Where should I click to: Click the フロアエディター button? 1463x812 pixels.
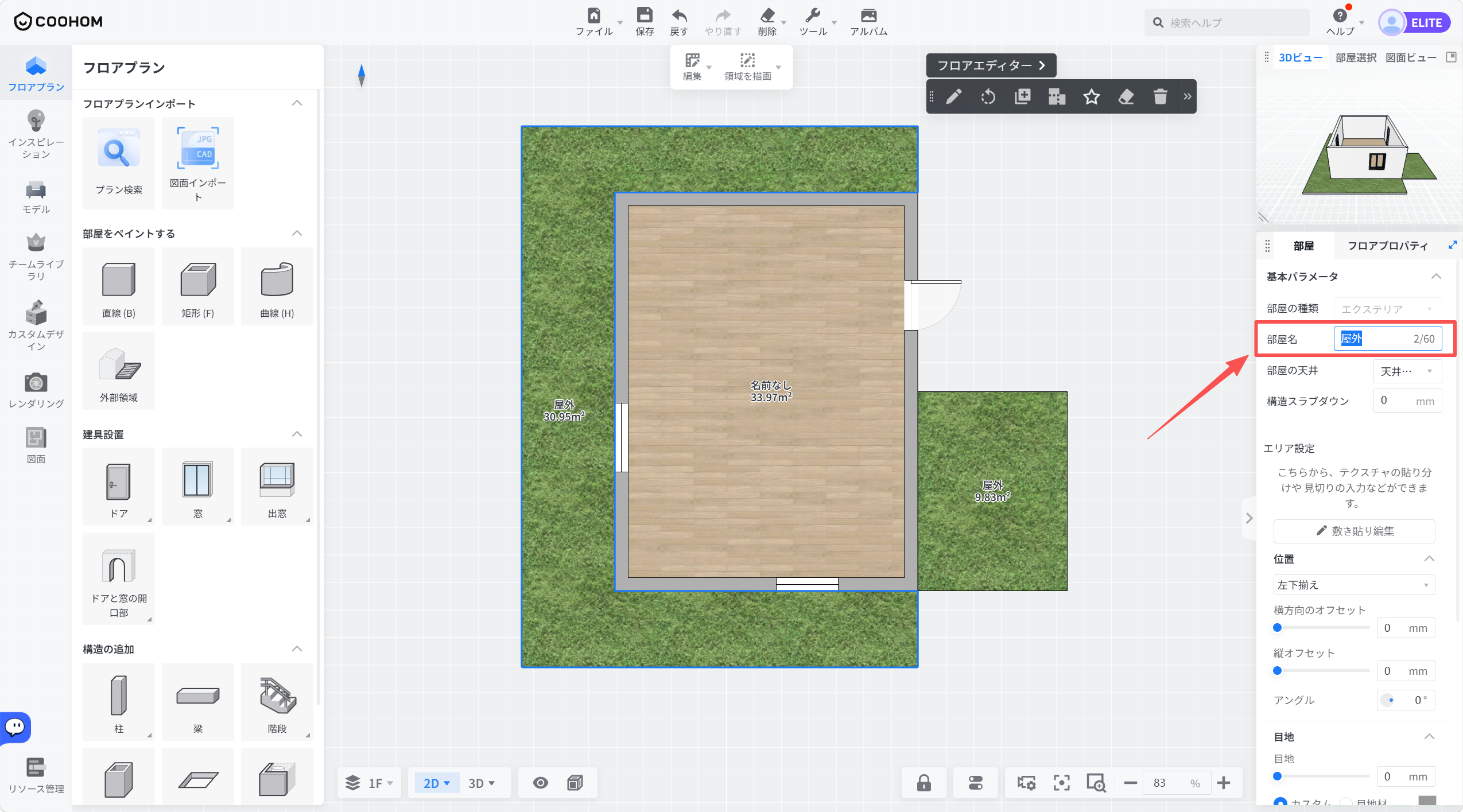(991, 65)
